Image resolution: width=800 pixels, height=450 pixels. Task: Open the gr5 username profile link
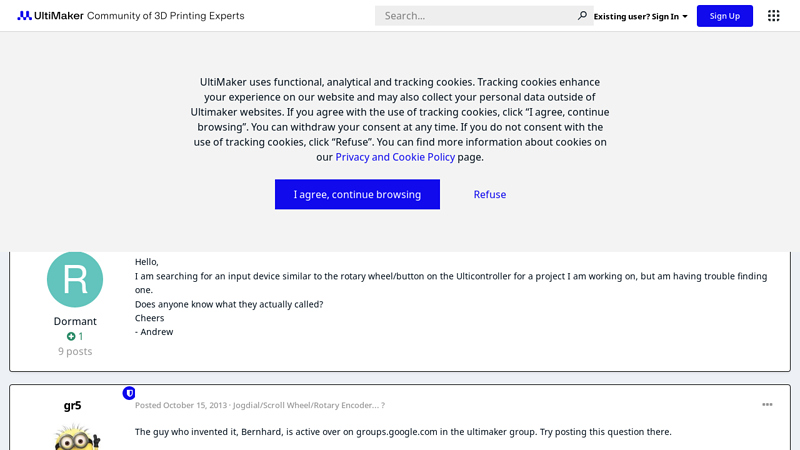click(72, 406)
